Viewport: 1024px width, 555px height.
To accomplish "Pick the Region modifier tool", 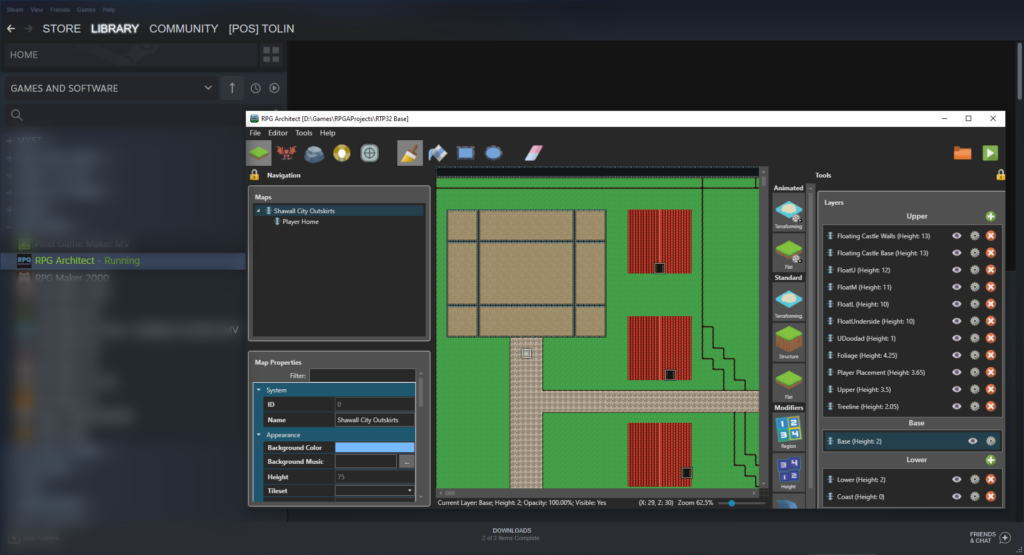I will (x=788, y=432).
